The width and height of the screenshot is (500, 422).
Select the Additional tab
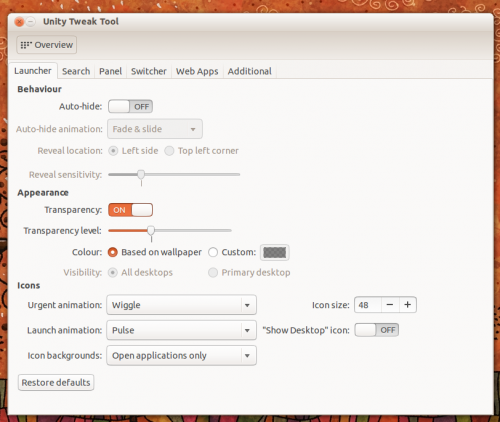[250, 71]
